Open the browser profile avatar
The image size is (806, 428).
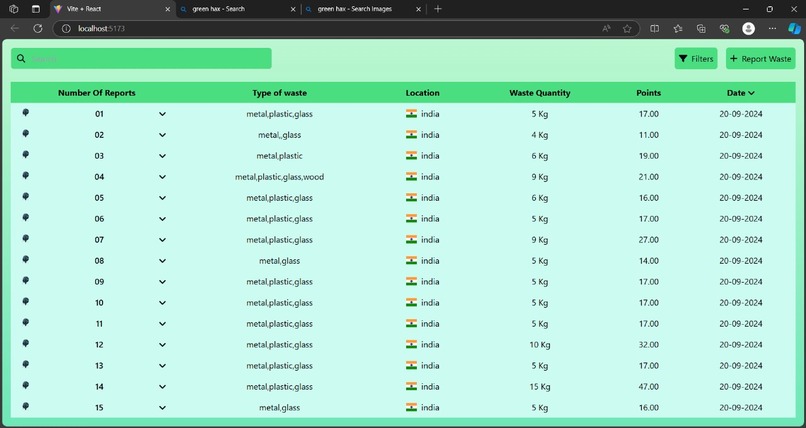click(x=748, y=29)
